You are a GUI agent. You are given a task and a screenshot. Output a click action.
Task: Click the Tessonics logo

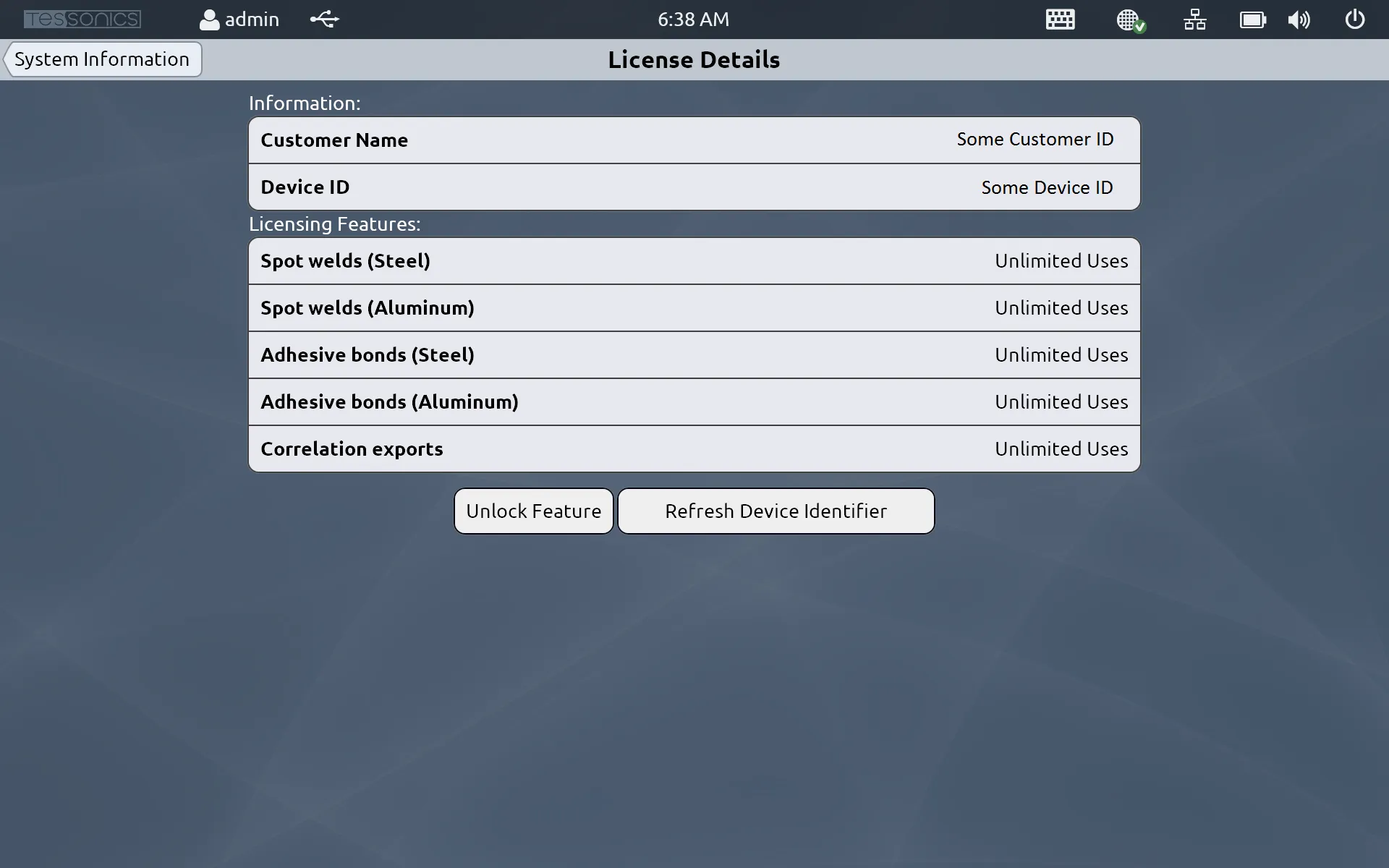coord(82,19)
